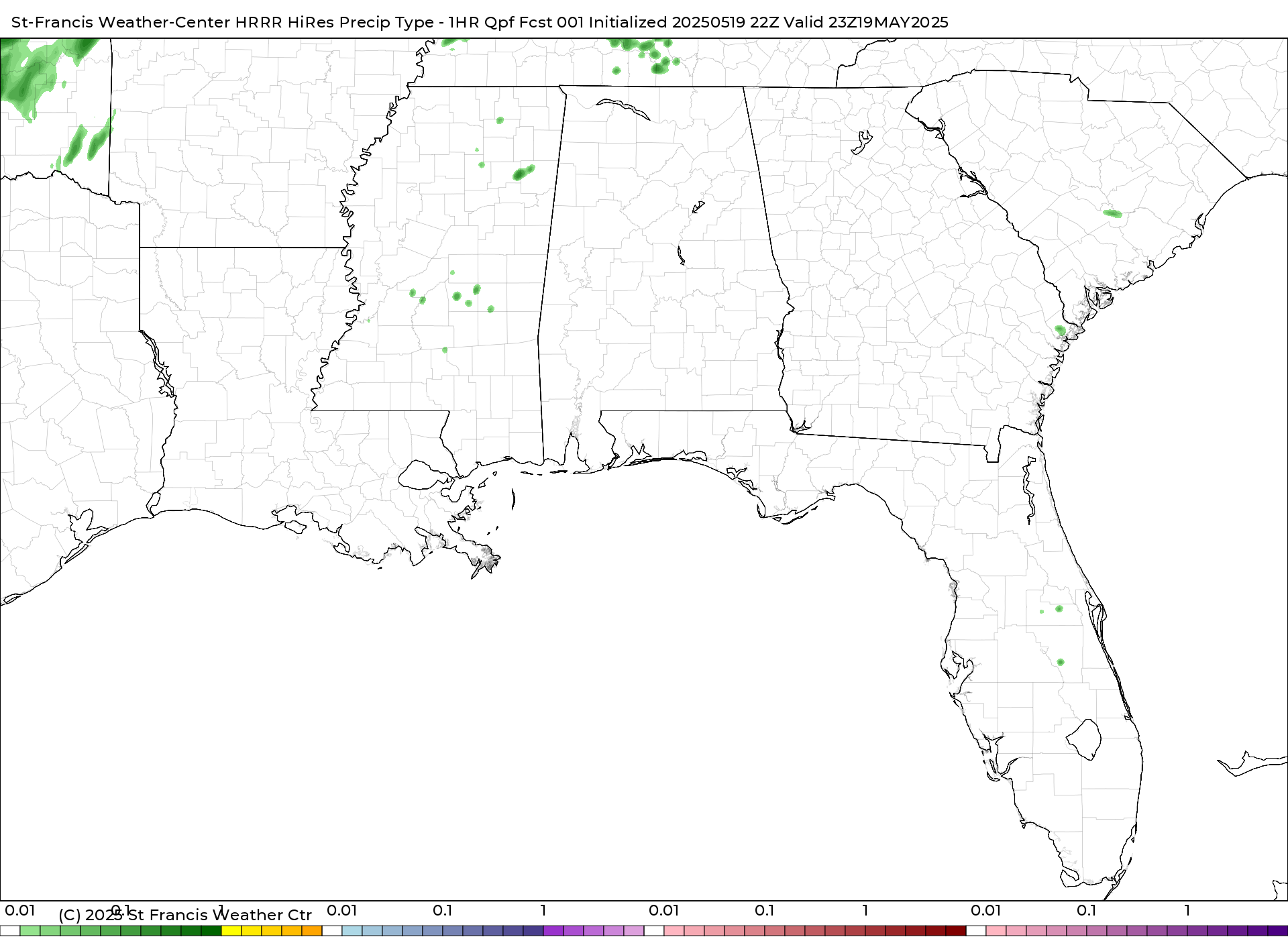Click the Lake Pontchartrain outline in Louisiana
This screenshot has width=1288, height=939.
[x=425, y=475]
